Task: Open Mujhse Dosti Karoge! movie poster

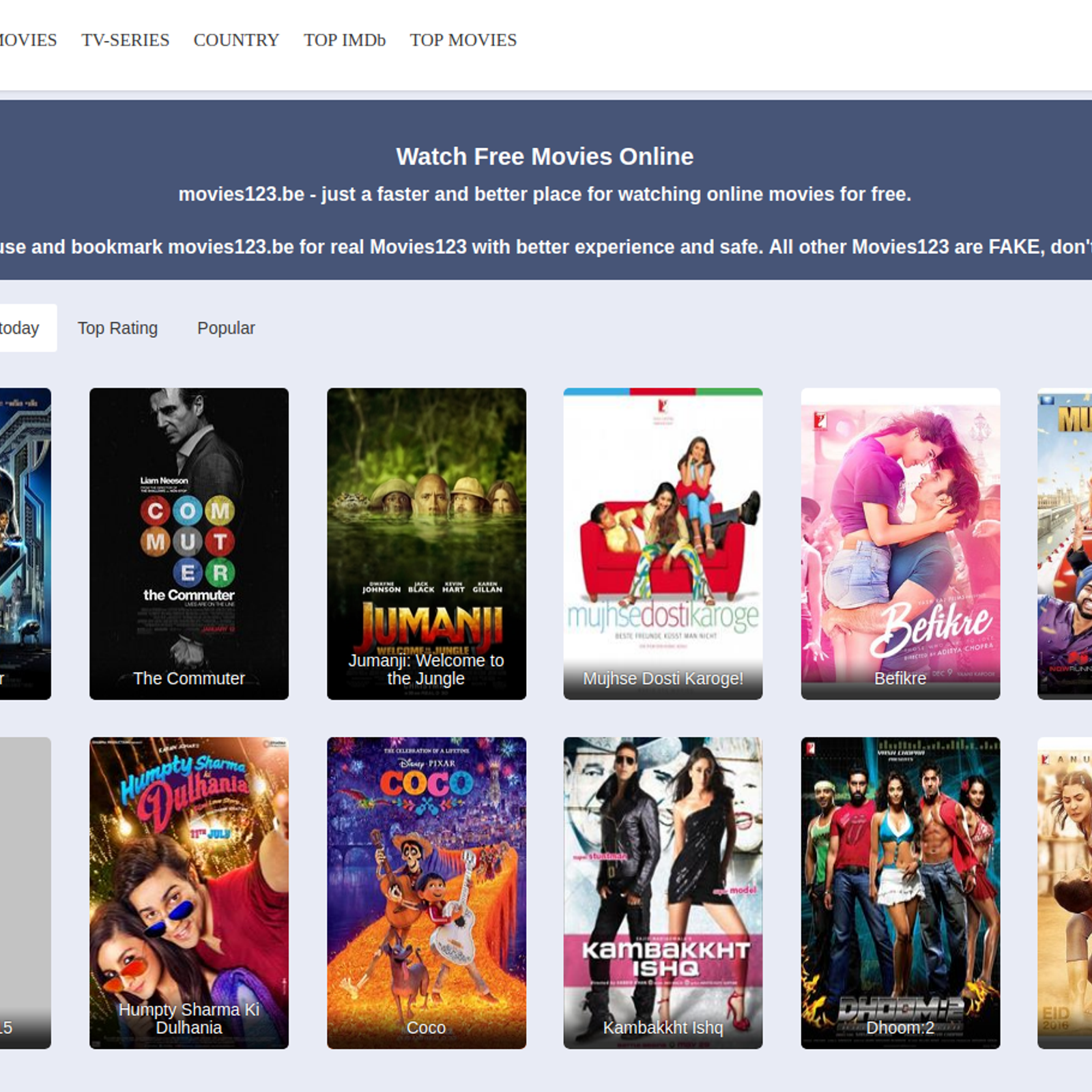Action: pos(663,544)
